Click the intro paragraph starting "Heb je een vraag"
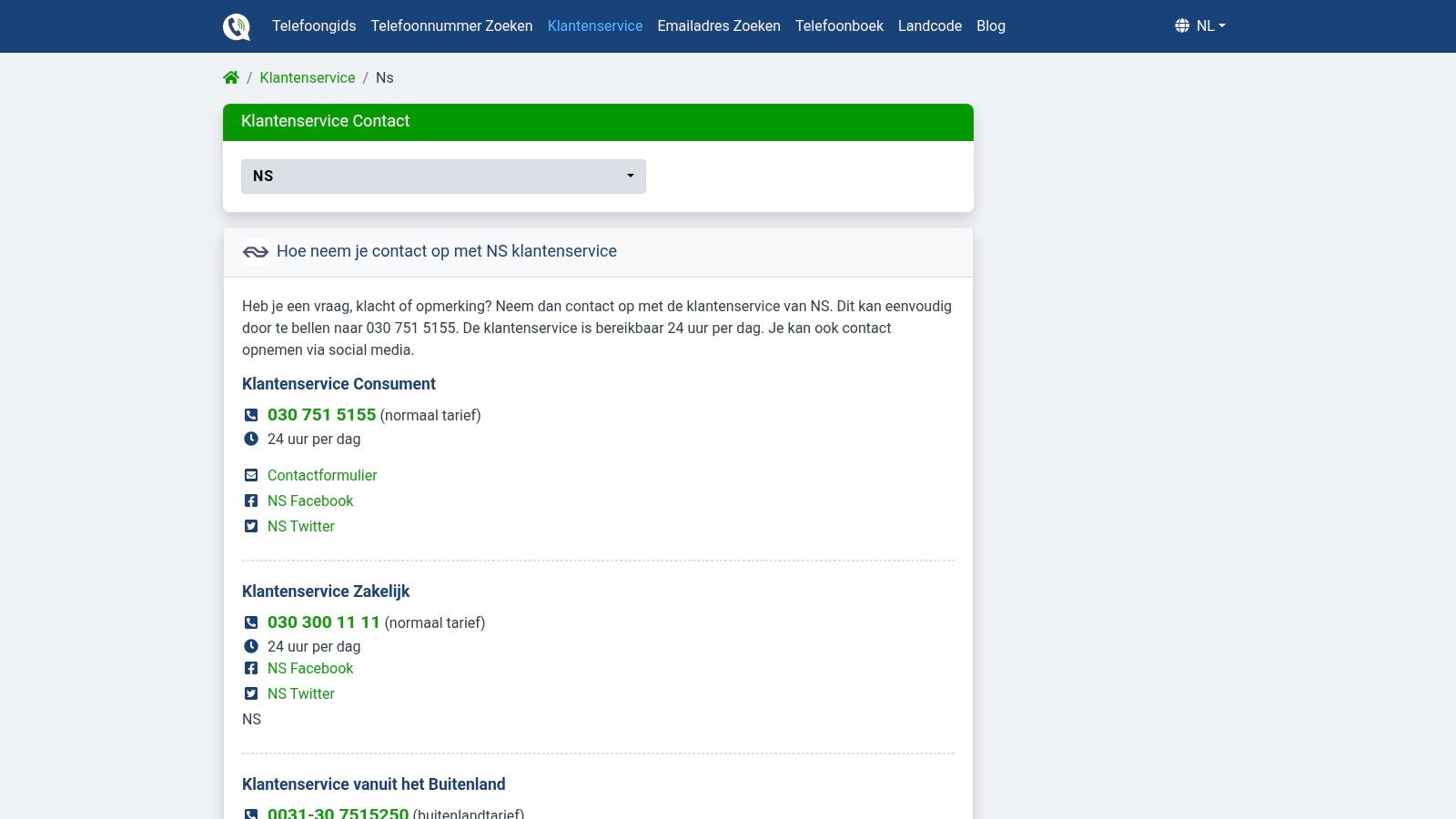The width and height of the screenshot is (1456, 819). point(598,328)
